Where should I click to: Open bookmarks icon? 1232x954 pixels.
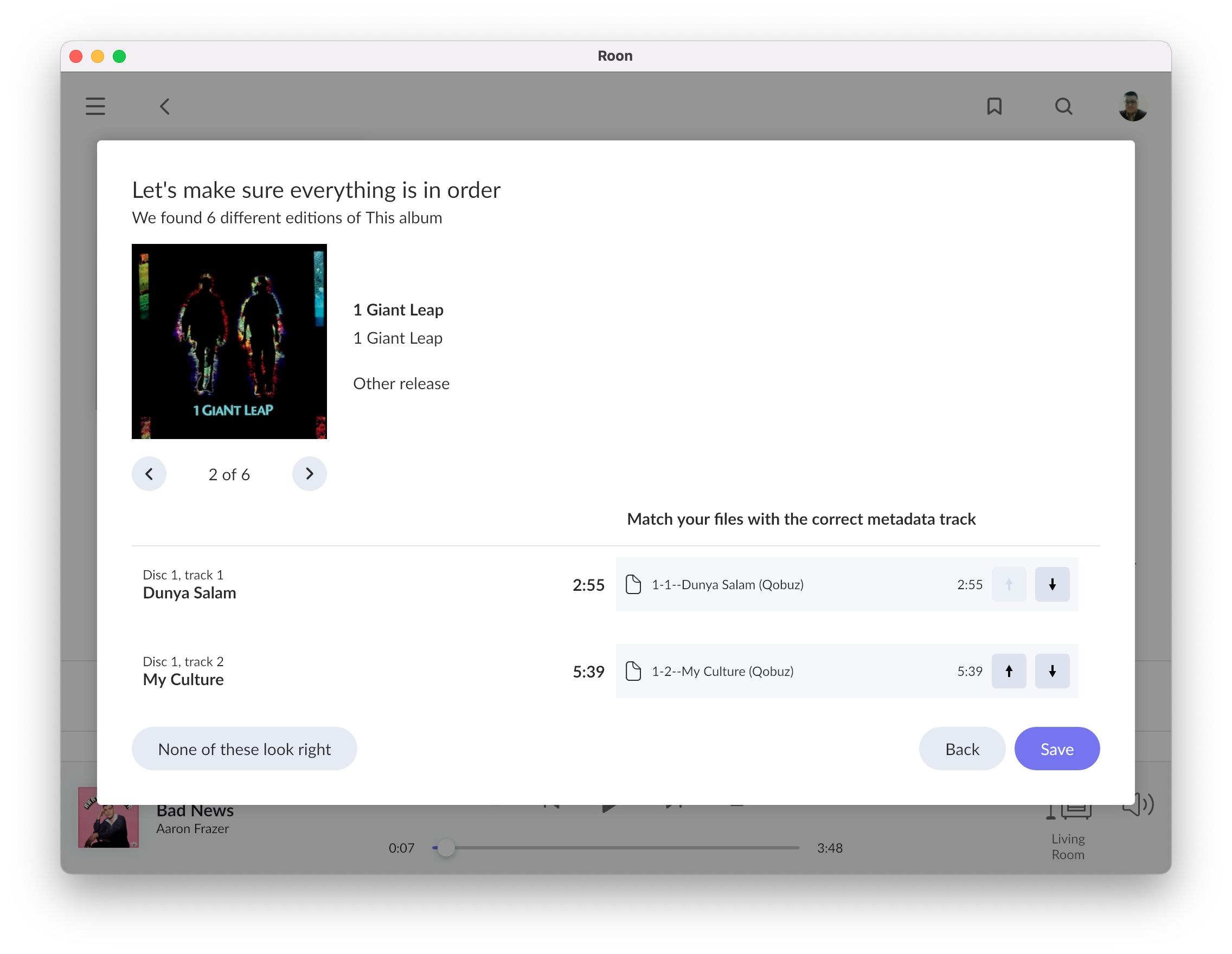[994, 106]
